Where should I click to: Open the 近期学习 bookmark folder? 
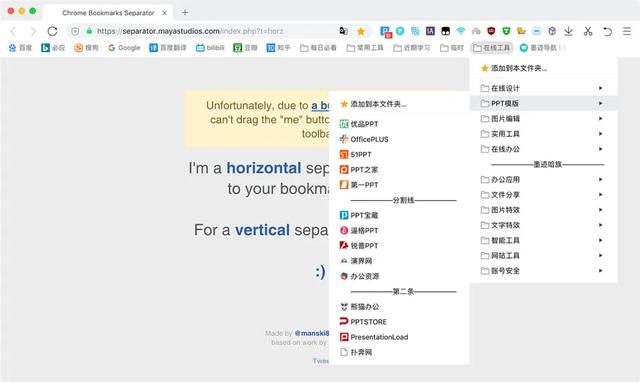412,48
